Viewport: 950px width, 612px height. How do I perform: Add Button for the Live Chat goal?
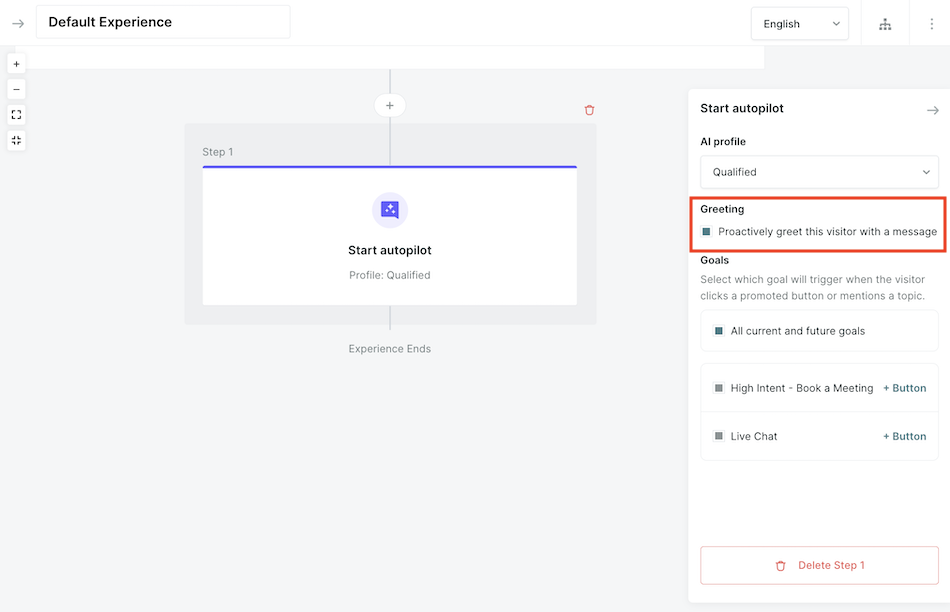pyautogui.click(x=905, y=436)
